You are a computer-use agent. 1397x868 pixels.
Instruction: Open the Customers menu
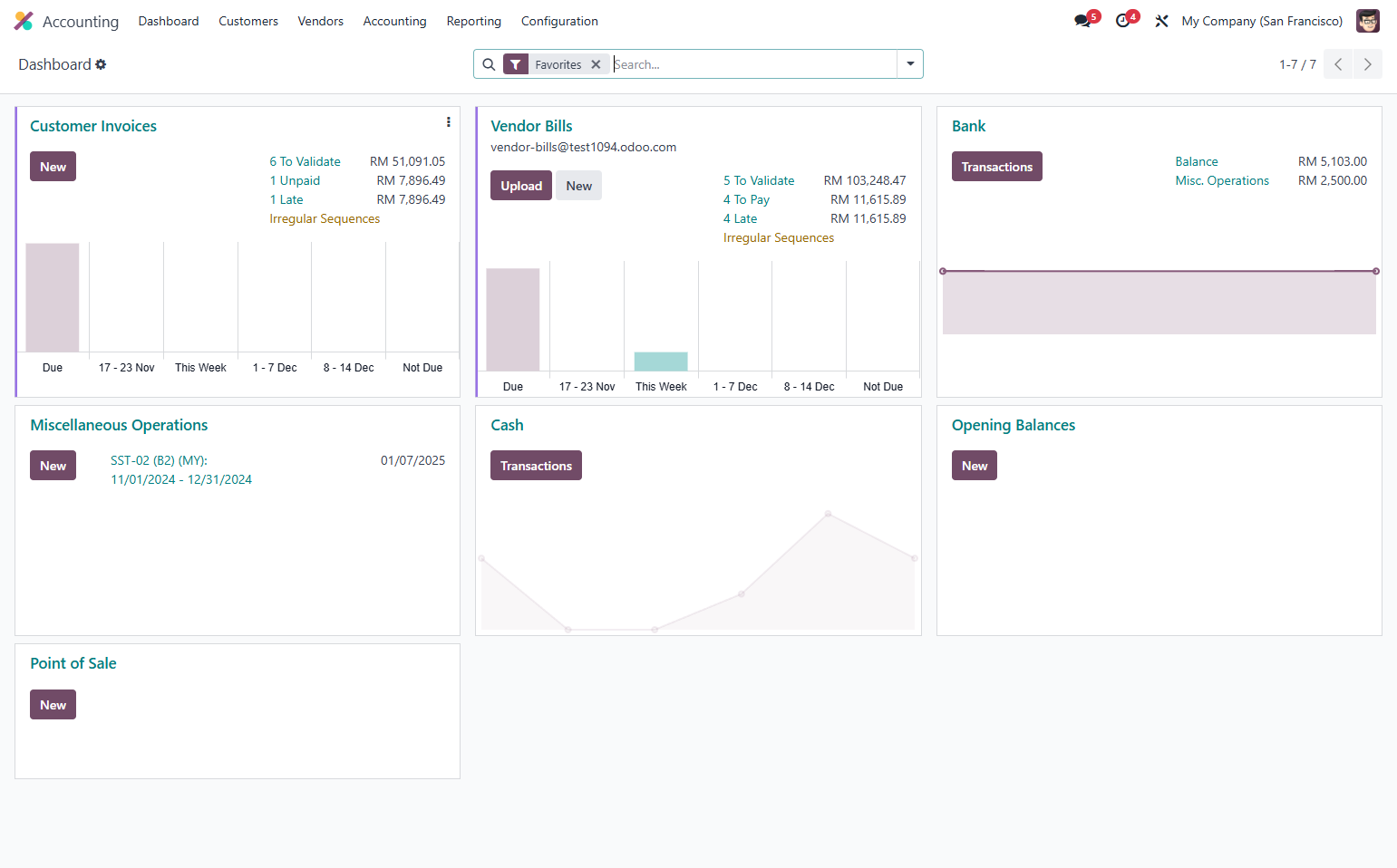(x=248, y=21)
